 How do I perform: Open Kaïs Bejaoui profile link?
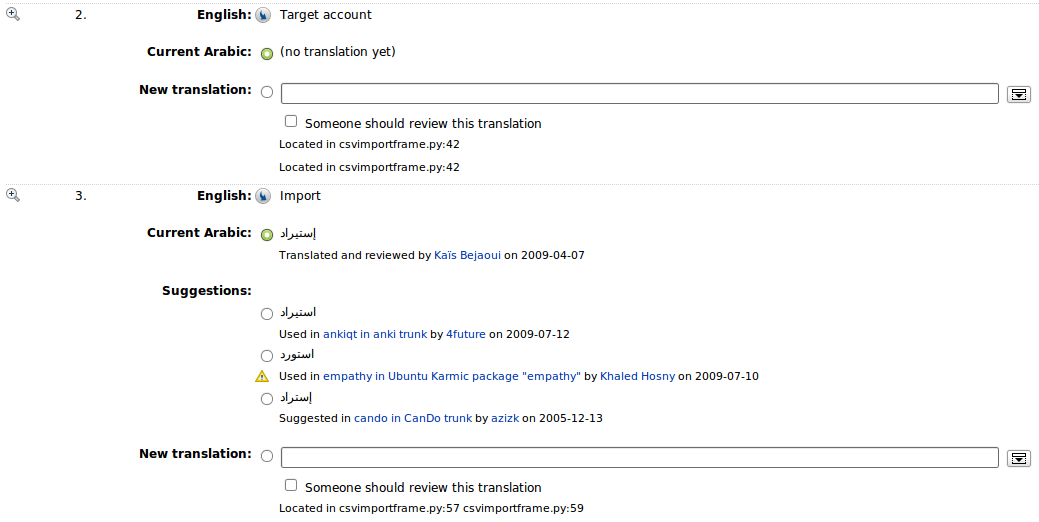click(467, 255)
